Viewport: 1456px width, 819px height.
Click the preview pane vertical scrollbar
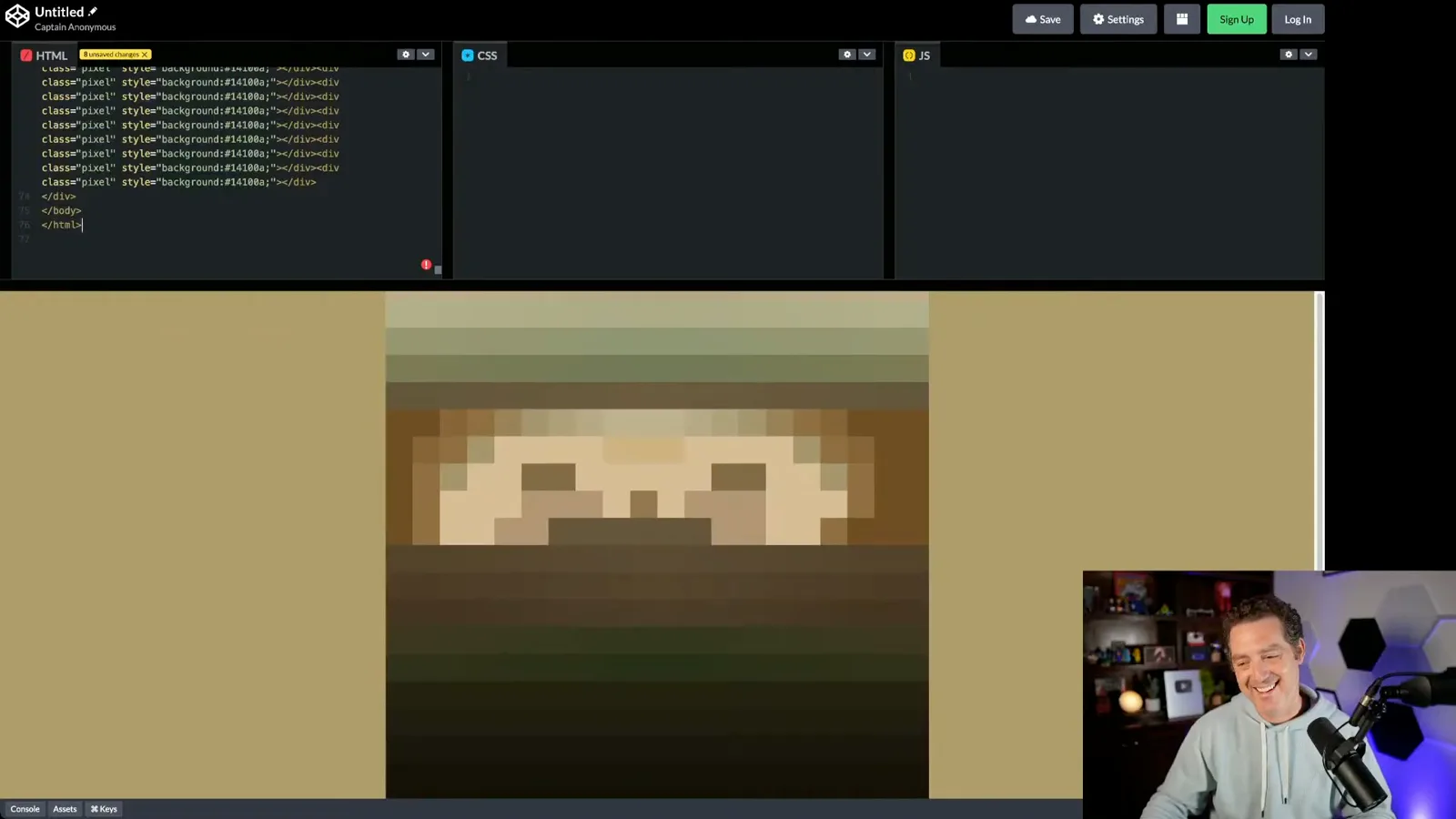[1319, 431]
